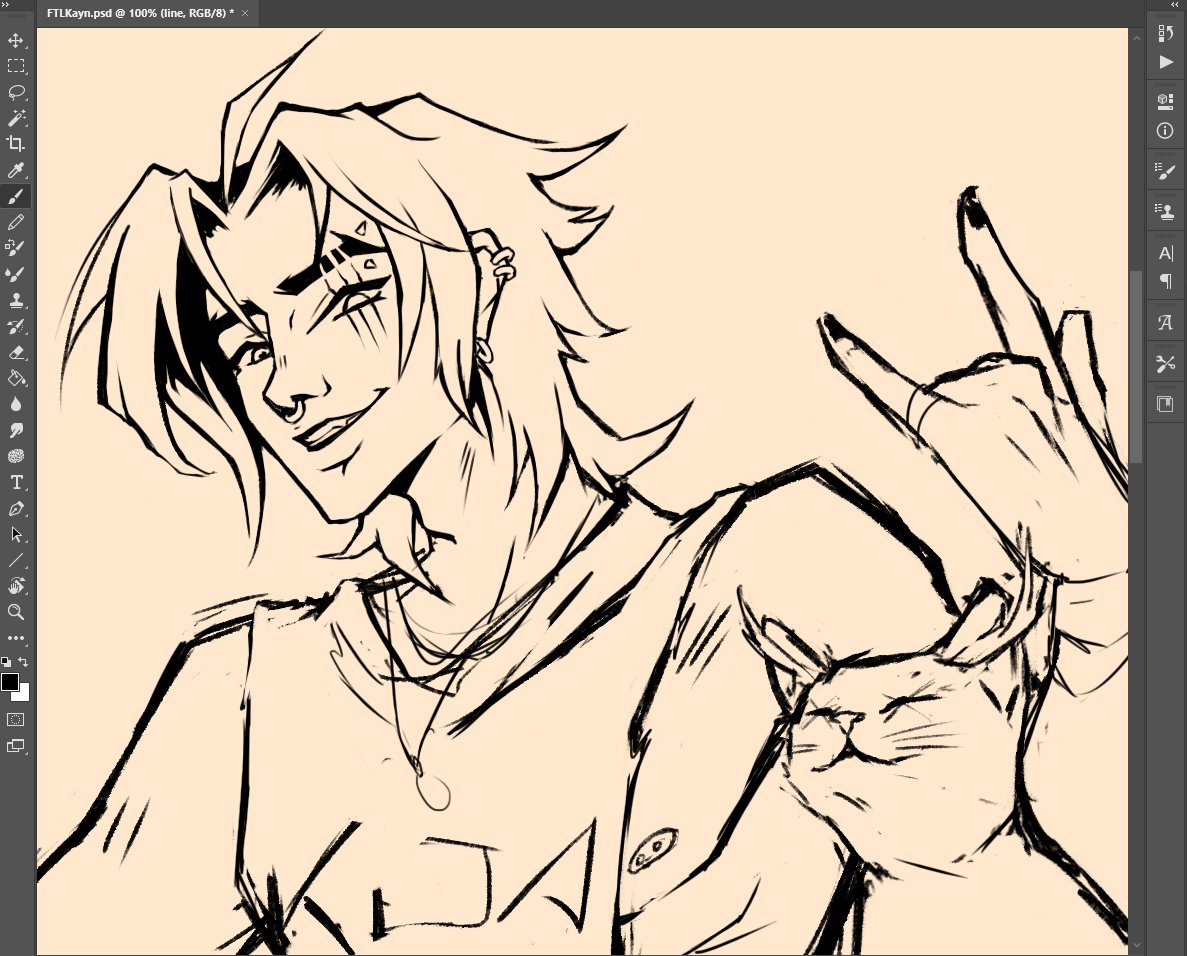Screen dimensions: 1187x956
Task: Select the Clone Stamp tool
Action: [16, 301]
